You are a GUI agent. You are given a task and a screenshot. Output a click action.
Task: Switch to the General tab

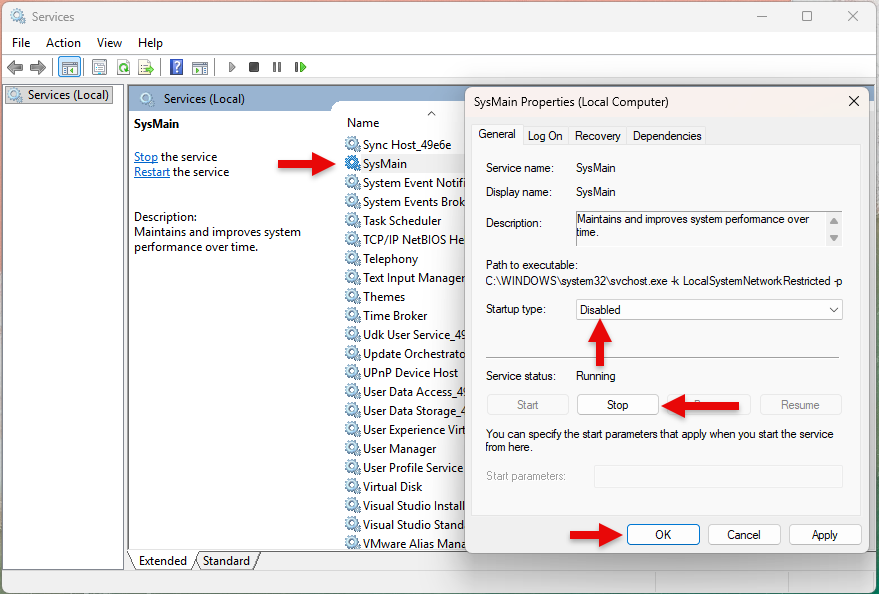tap(497, 134)
